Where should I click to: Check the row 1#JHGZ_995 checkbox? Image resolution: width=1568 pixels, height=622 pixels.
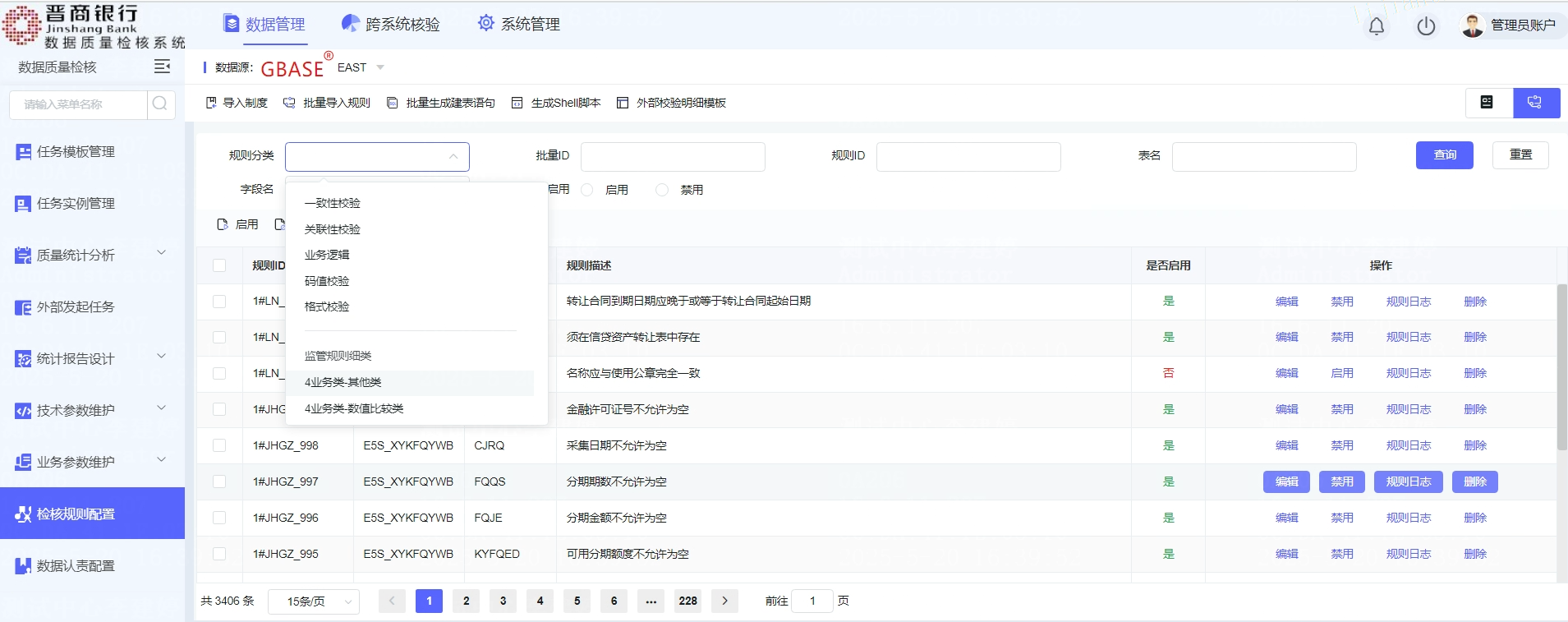[219, 554]
